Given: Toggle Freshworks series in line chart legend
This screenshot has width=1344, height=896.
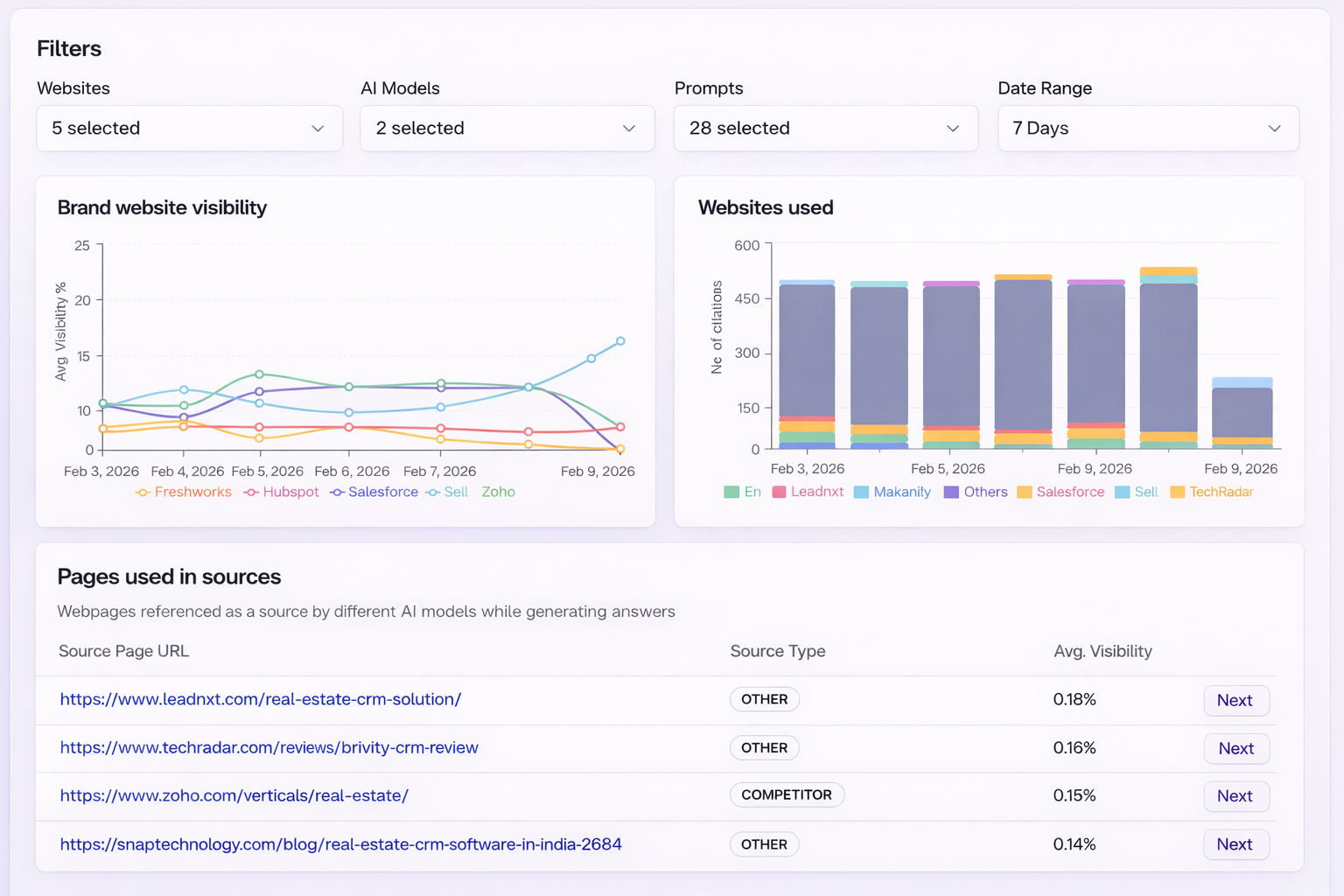Looking at the screenshot, I should coord(184,493).
